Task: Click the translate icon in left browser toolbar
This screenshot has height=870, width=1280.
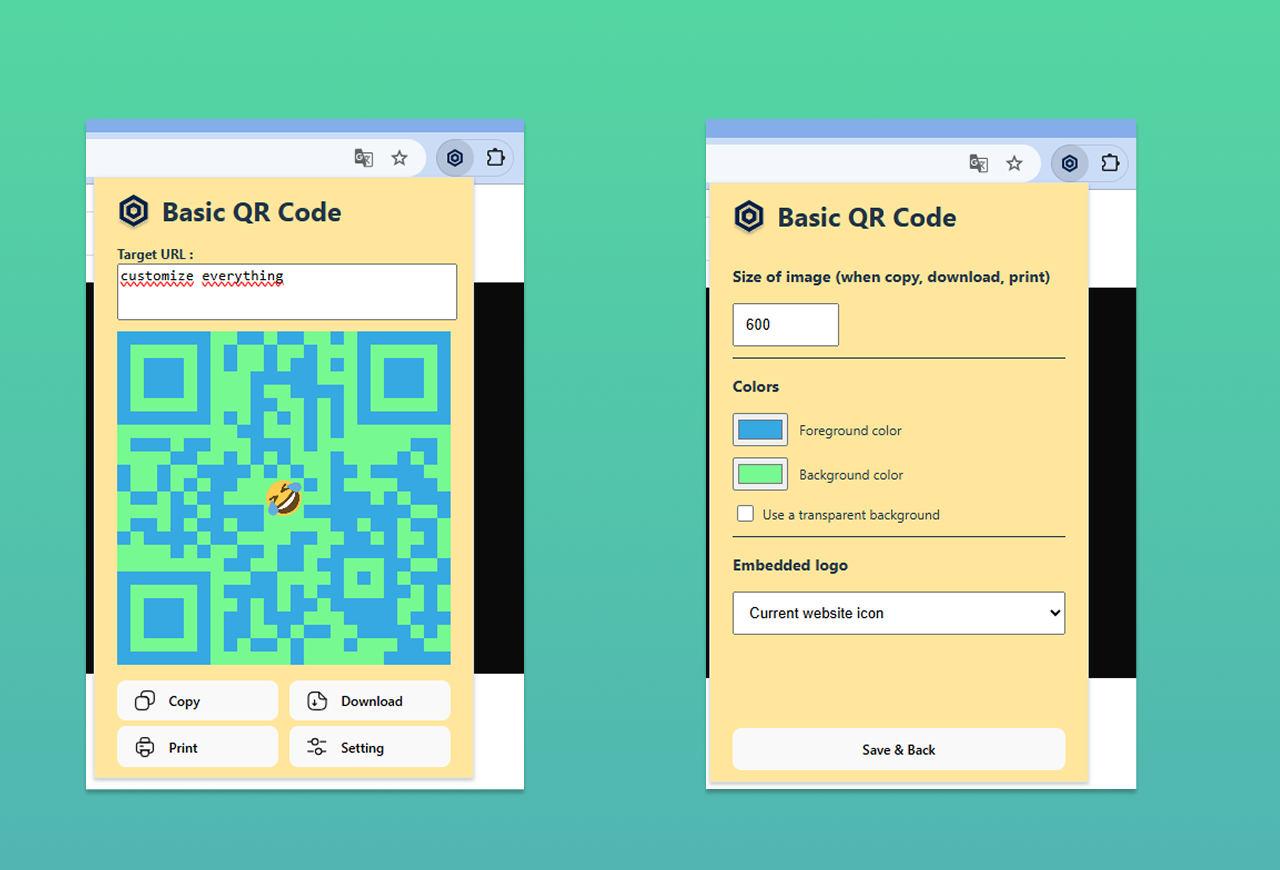Action: point(364,158)
